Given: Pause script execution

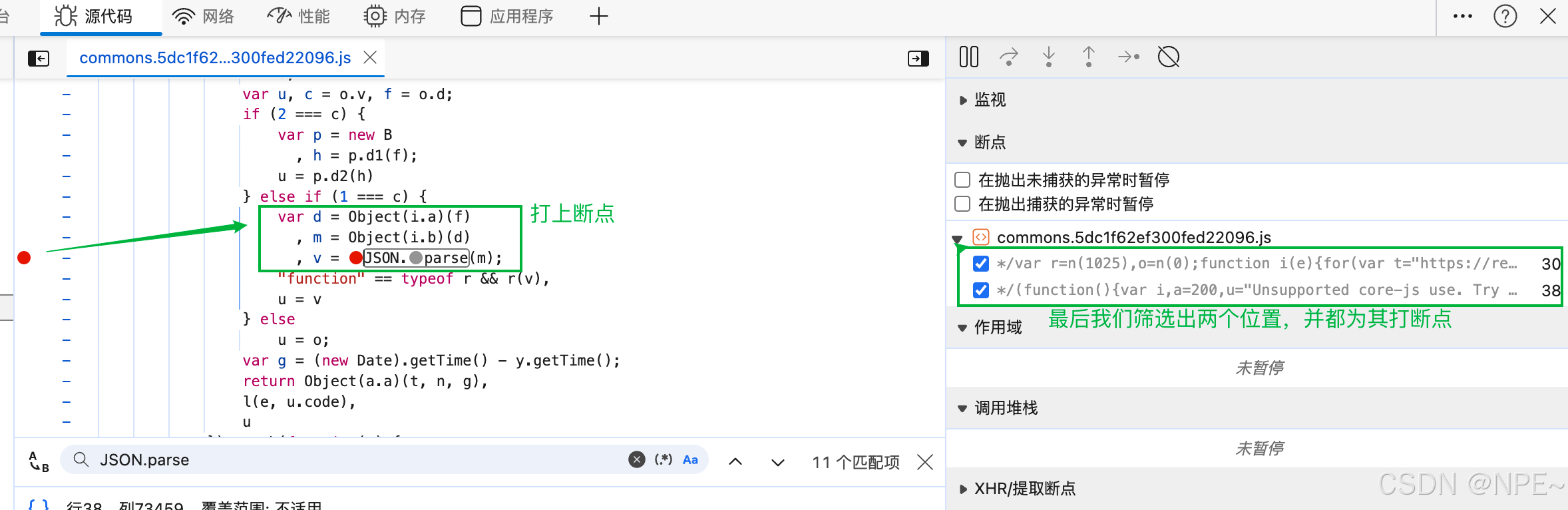Looking at the screenshot, I should (x=969, y=57).
